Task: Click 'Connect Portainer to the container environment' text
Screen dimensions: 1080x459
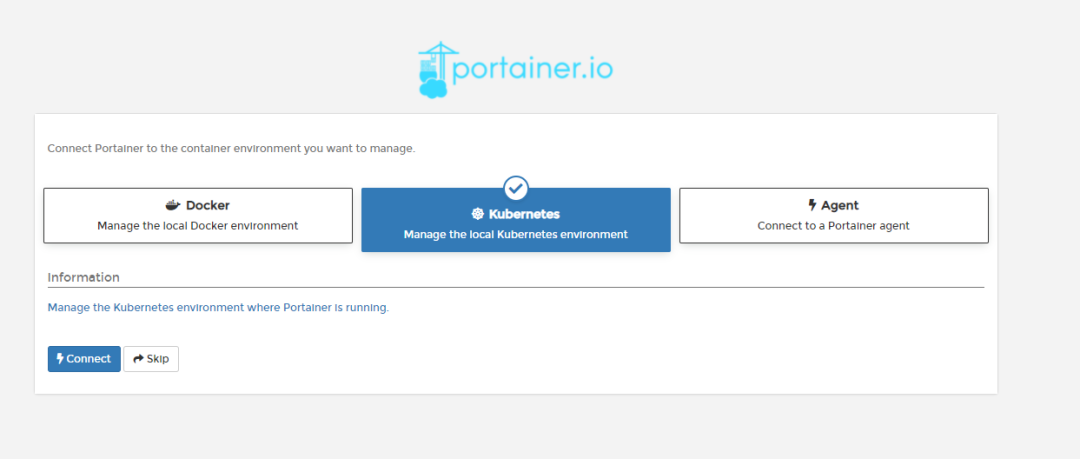Action: tap(231, 148)
